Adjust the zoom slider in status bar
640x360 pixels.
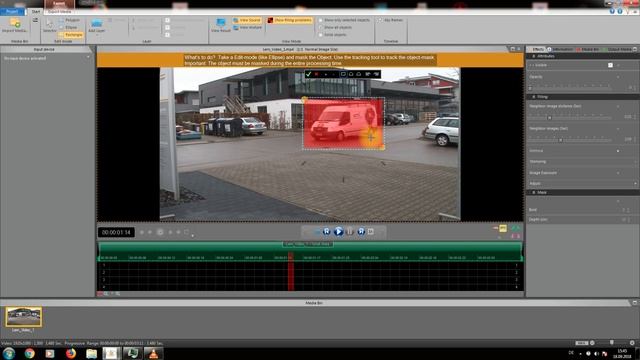[x=611, y=343]
